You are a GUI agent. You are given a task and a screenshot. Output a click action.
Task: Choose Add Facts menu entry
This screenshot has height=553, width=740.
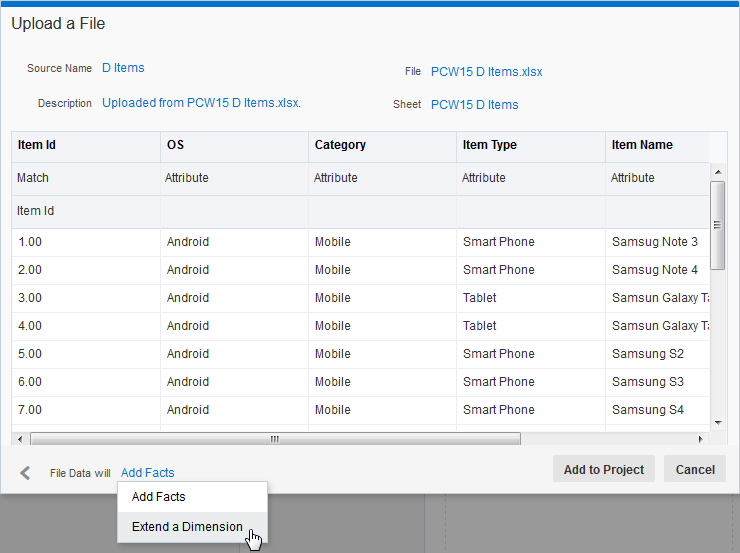(x=192, y=497)
